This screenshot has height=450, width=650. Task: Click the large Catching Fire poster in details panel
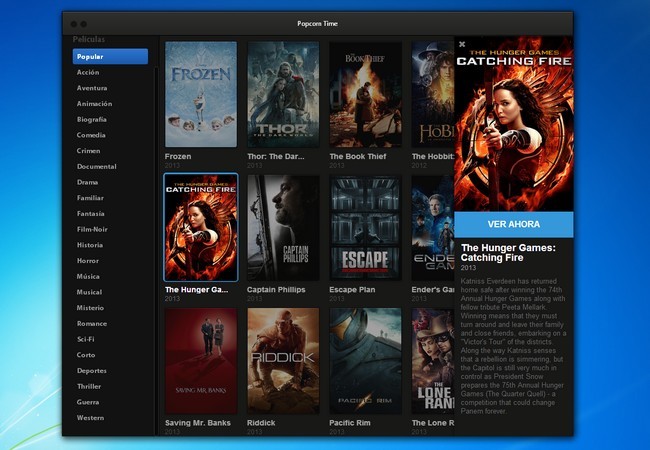tap(514, 124)
